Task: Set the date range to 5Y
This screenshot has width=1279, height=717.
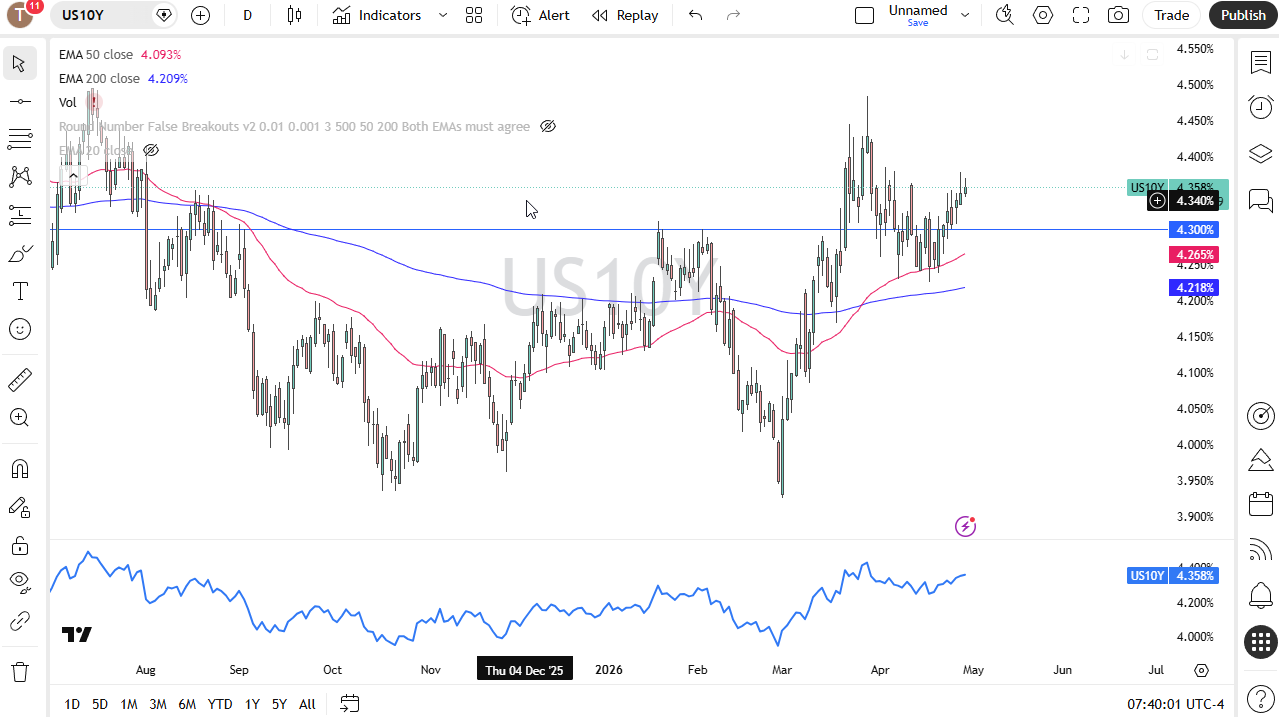Action: pyautogui.click(x=279, y=704)
